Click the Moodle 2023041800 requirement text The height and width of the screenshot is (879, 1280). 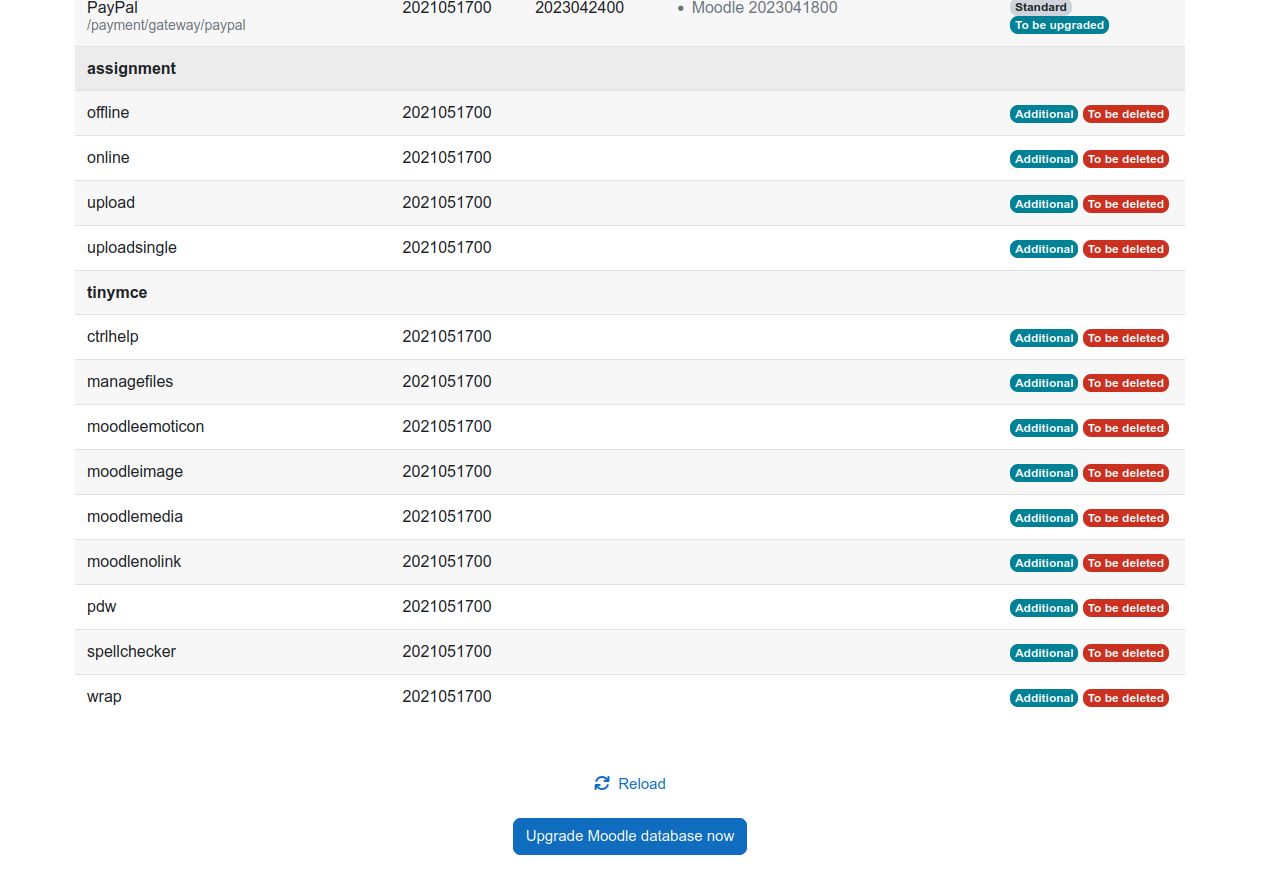[x=765, y=8]
